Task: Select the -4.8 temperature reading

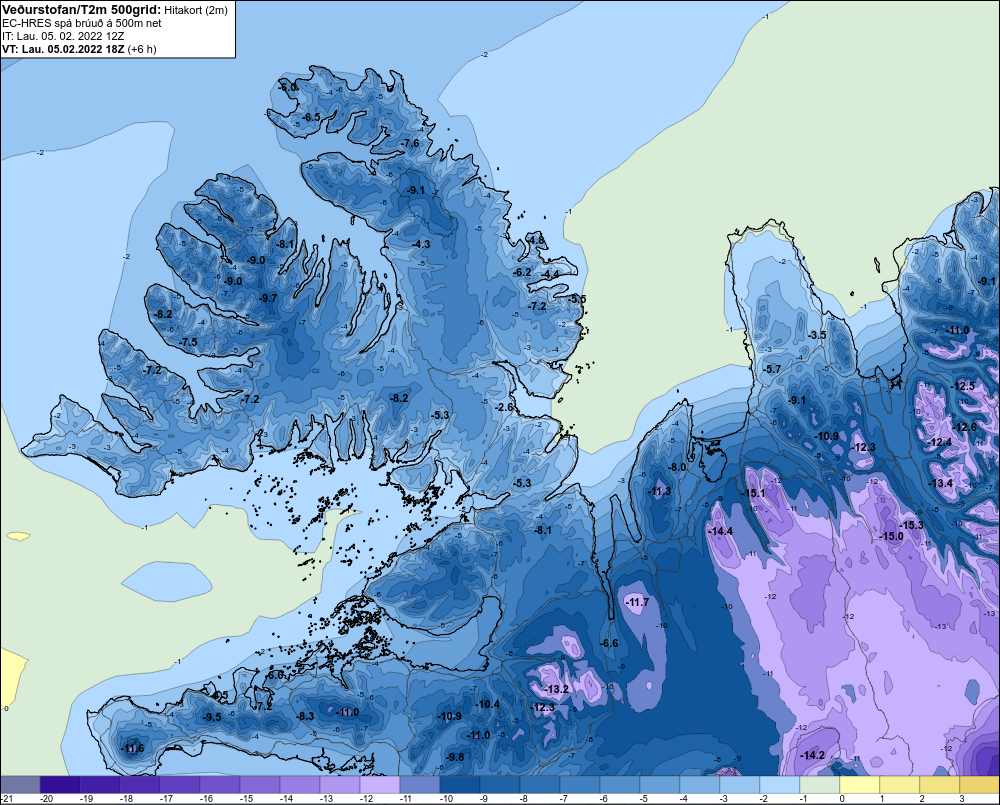Action: coord(536,240)
